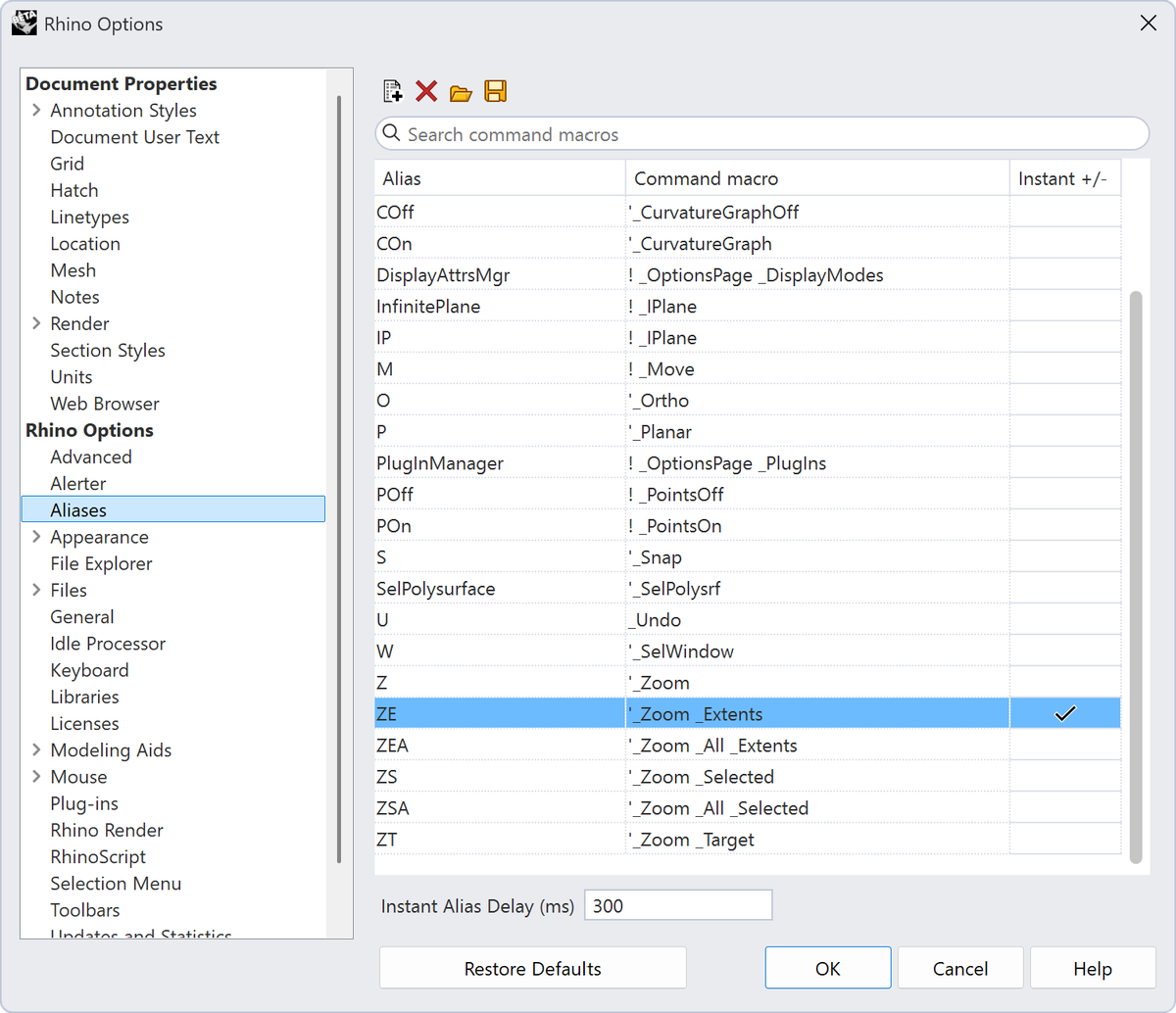Click the Restore Defaults button
The width and height of the screenshot is (1176, 1013).
(533, 969)
